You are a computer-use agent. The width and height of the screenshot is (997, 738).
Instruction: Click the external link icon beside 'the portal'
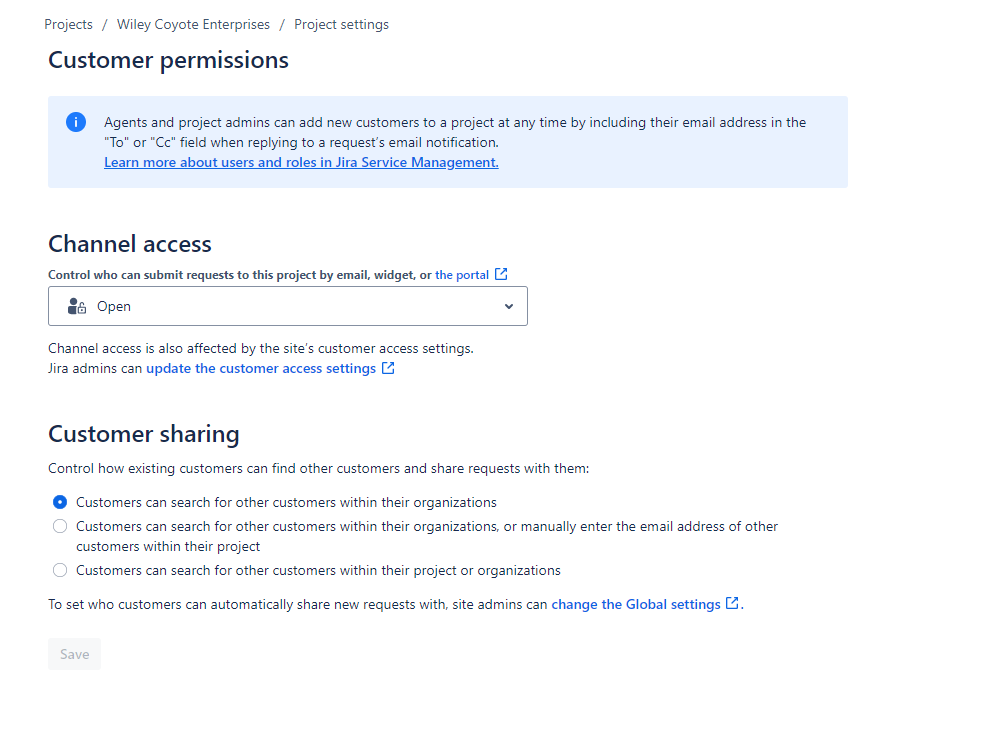tap(503, 273)
